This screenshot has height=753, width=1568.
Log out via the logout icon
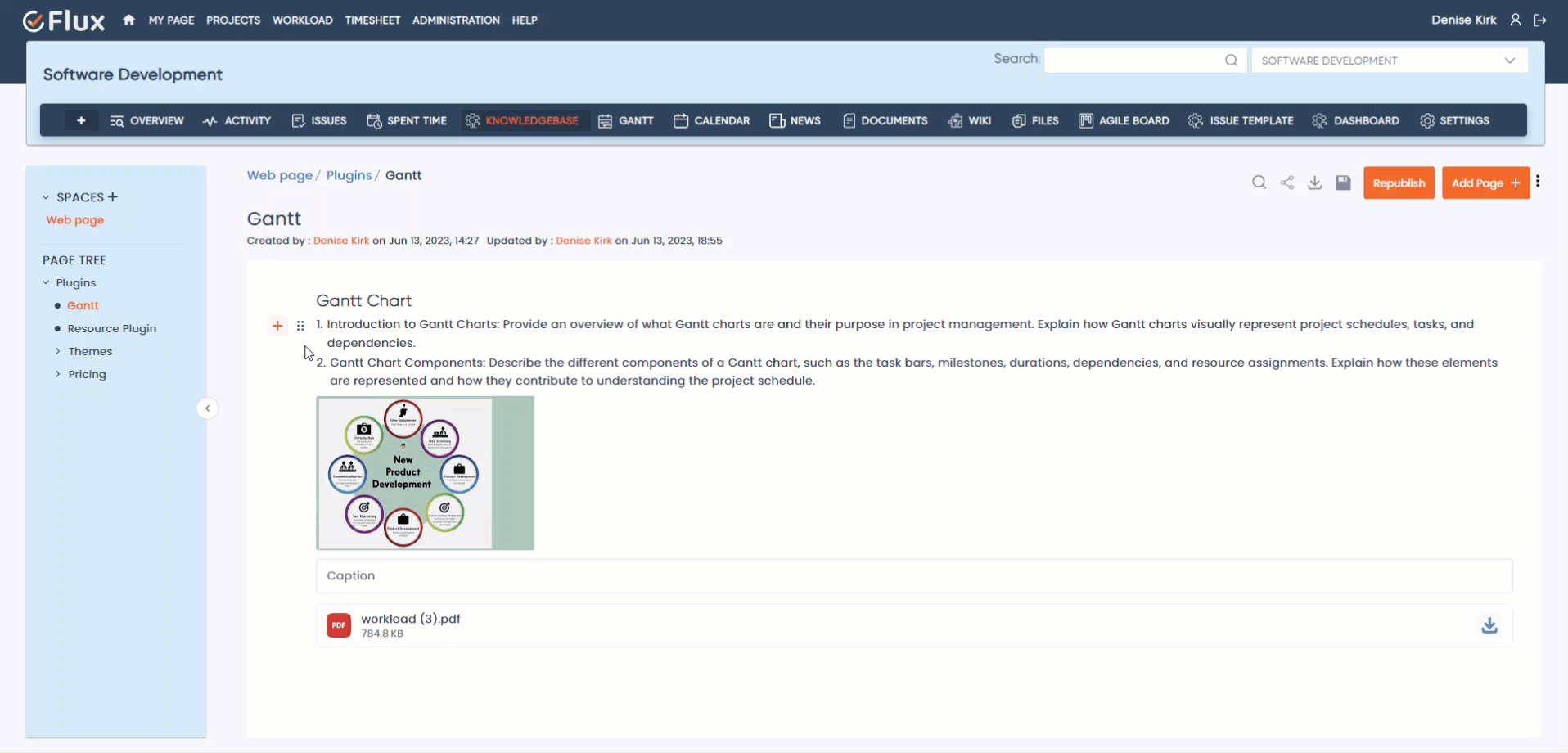[1542, 20]
